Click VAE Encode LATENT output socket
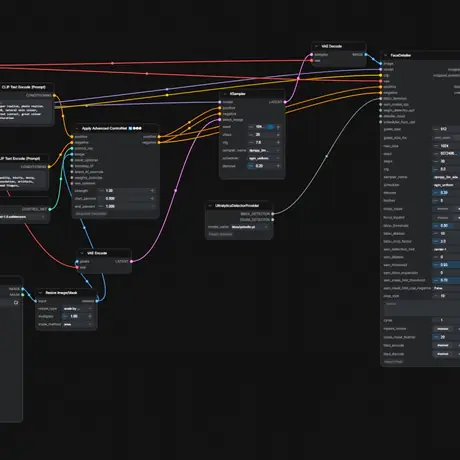 pyautogui.click(x=131, y=262)
